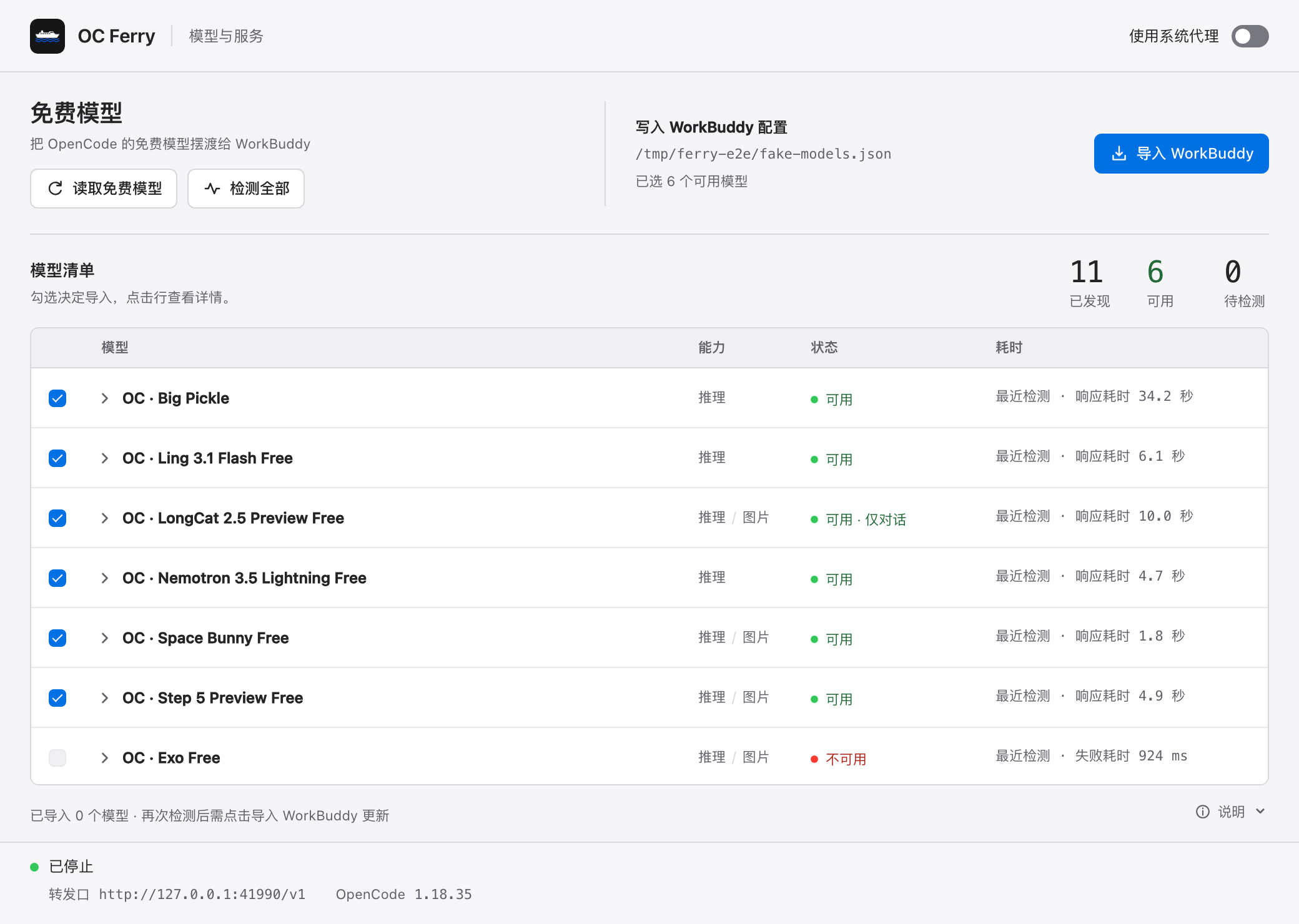
Task: Open the 说明 dropdown arrow
Action: click(1260, 812)
